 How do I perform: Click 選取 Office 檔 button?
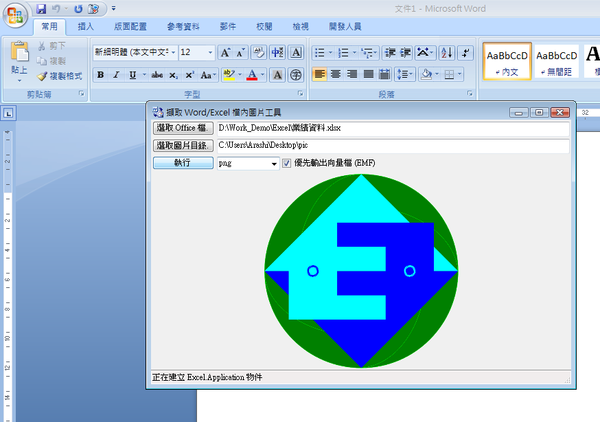tap(183, 128)
